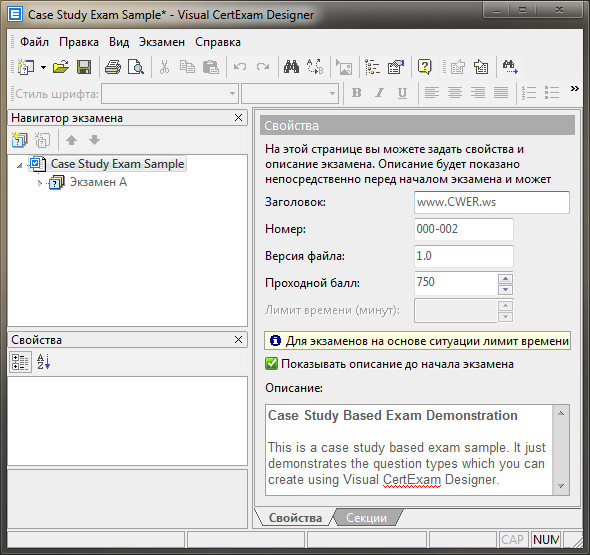Image resolution: width=590 pixels, height=555 pixels.
Task: Click the Заголовок field with www.CWER.ws
Action: click(492, 202)
